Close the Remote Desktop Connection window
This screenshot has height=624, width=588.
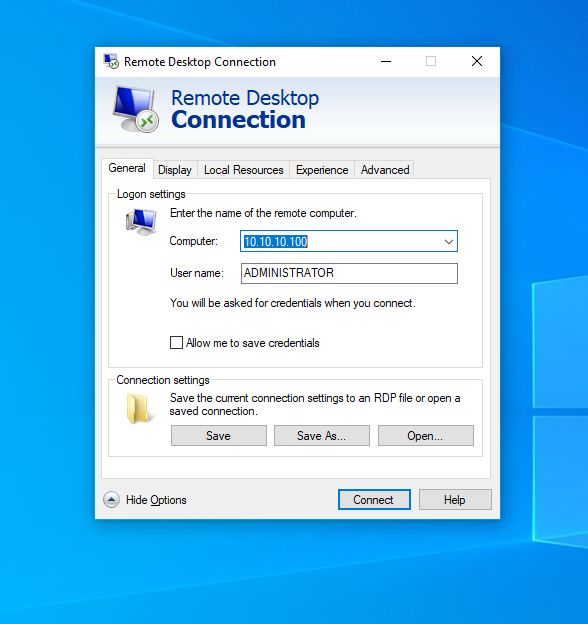pos(477,61)
